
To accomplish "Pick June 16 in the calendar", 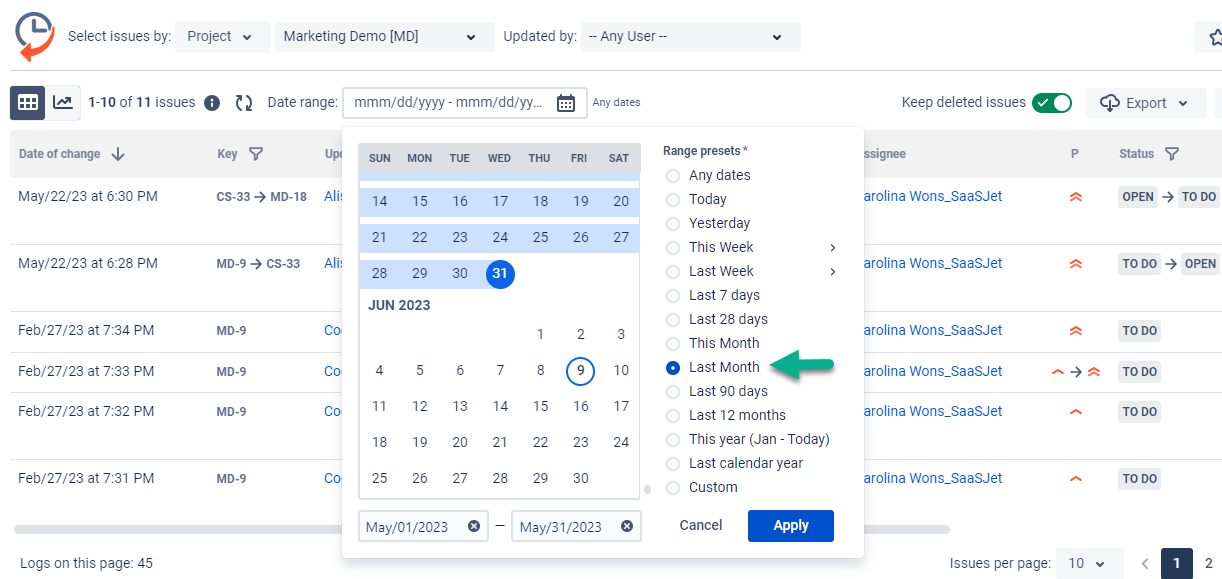I will pyautogui.click(x=580, y=406).
